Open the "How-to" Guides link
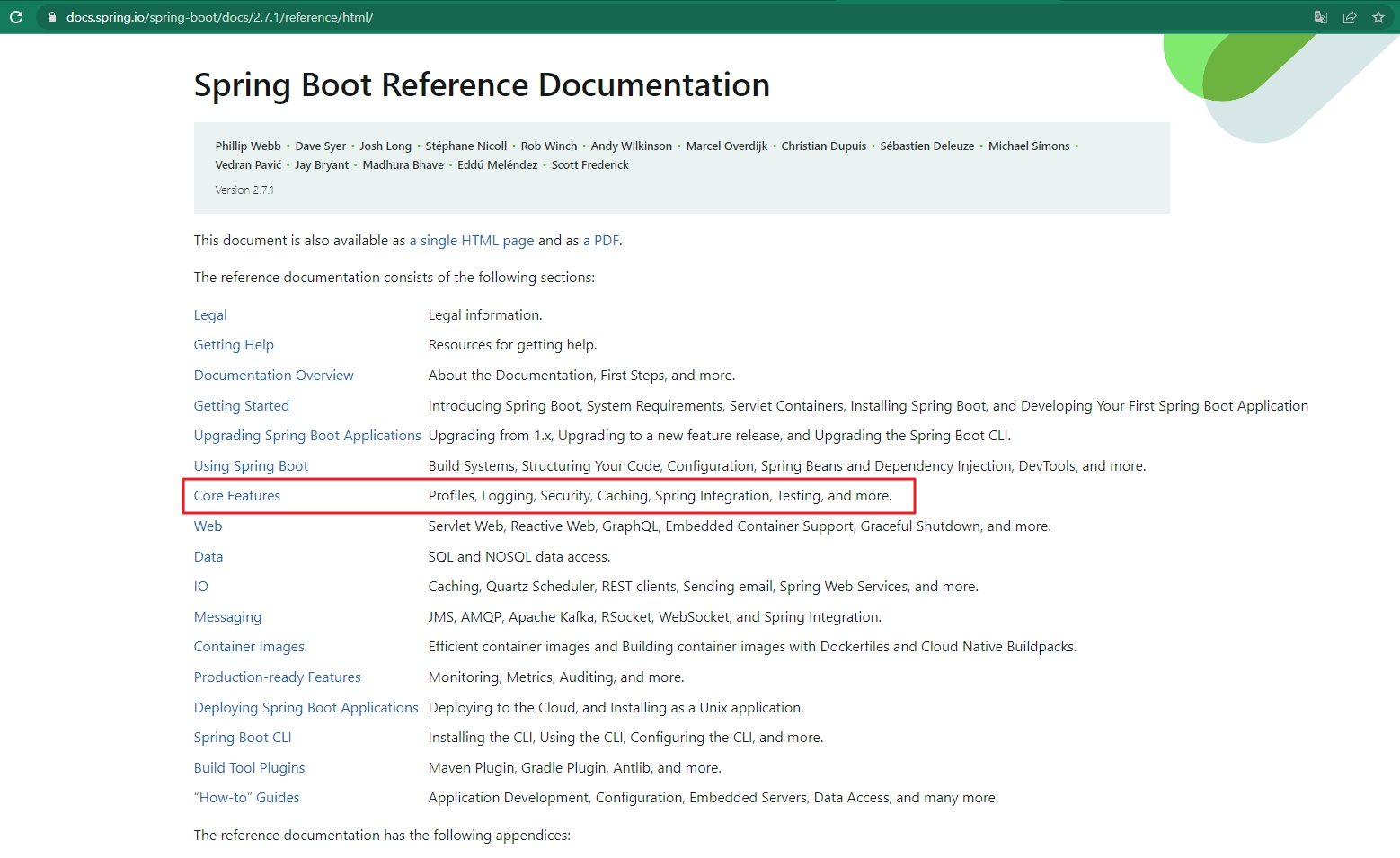 tap(247, 798)
